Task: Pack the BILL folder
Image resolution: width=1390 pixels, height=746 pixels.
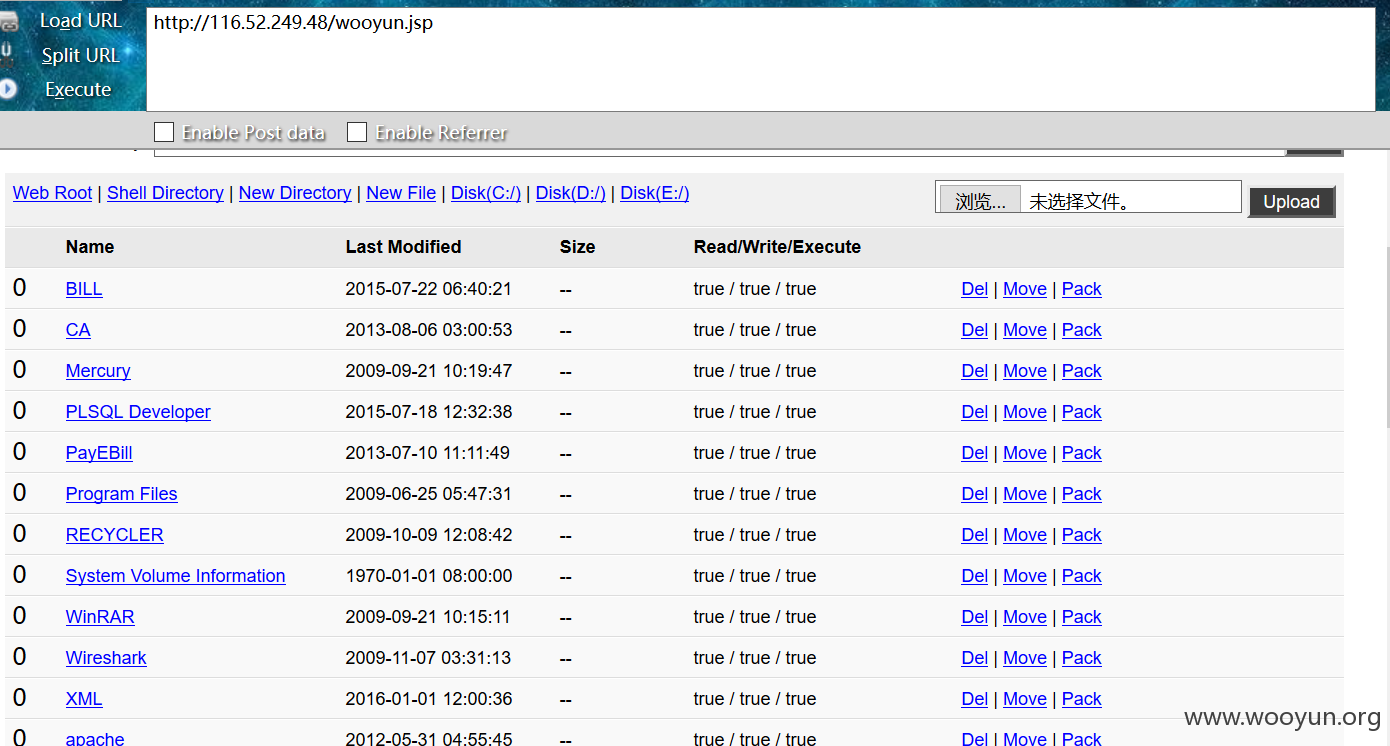Action: pyautogui.click(x=1082, y=289)
